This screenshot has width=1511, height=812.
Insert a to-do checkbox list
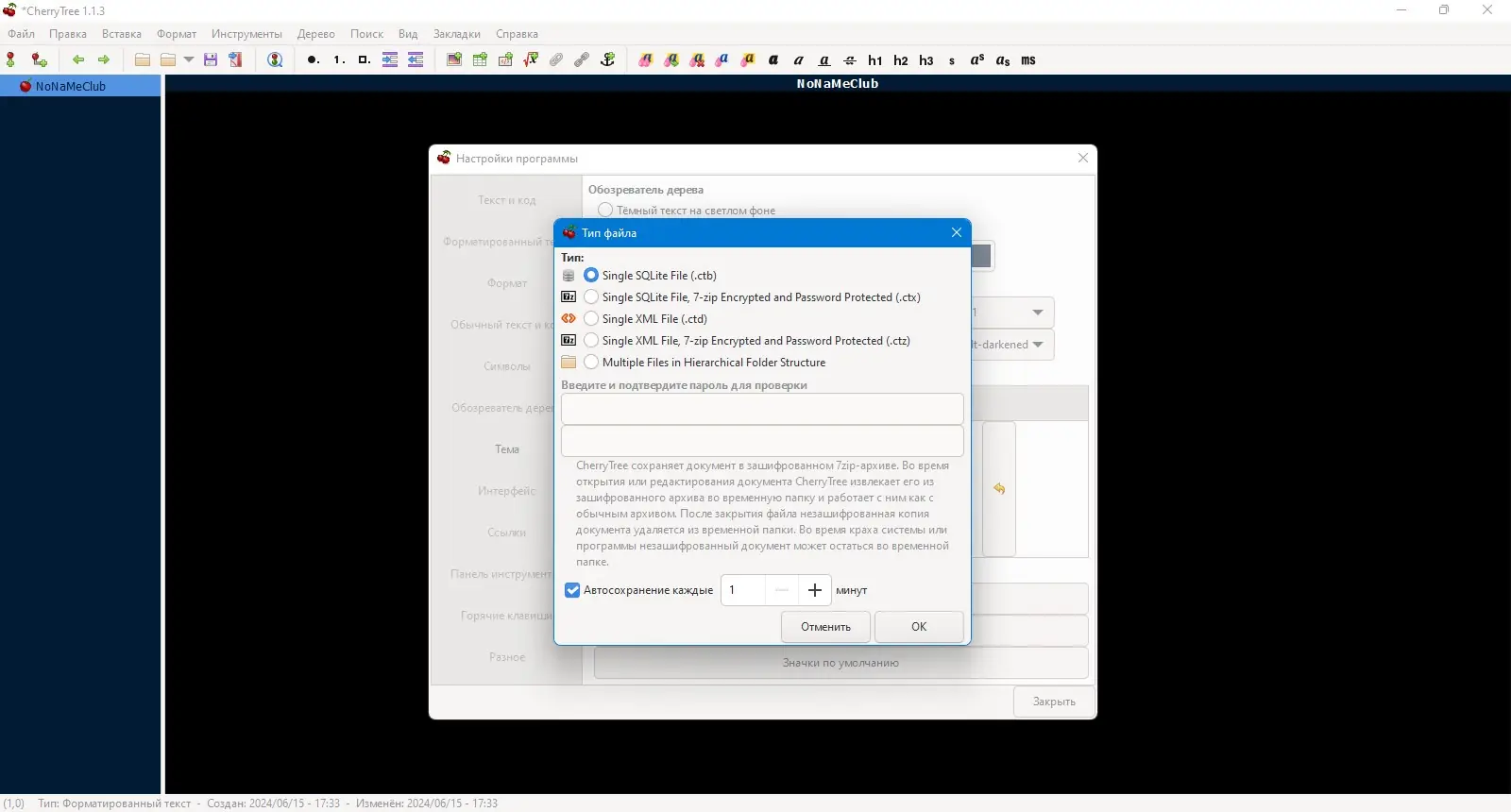[364, 59]
